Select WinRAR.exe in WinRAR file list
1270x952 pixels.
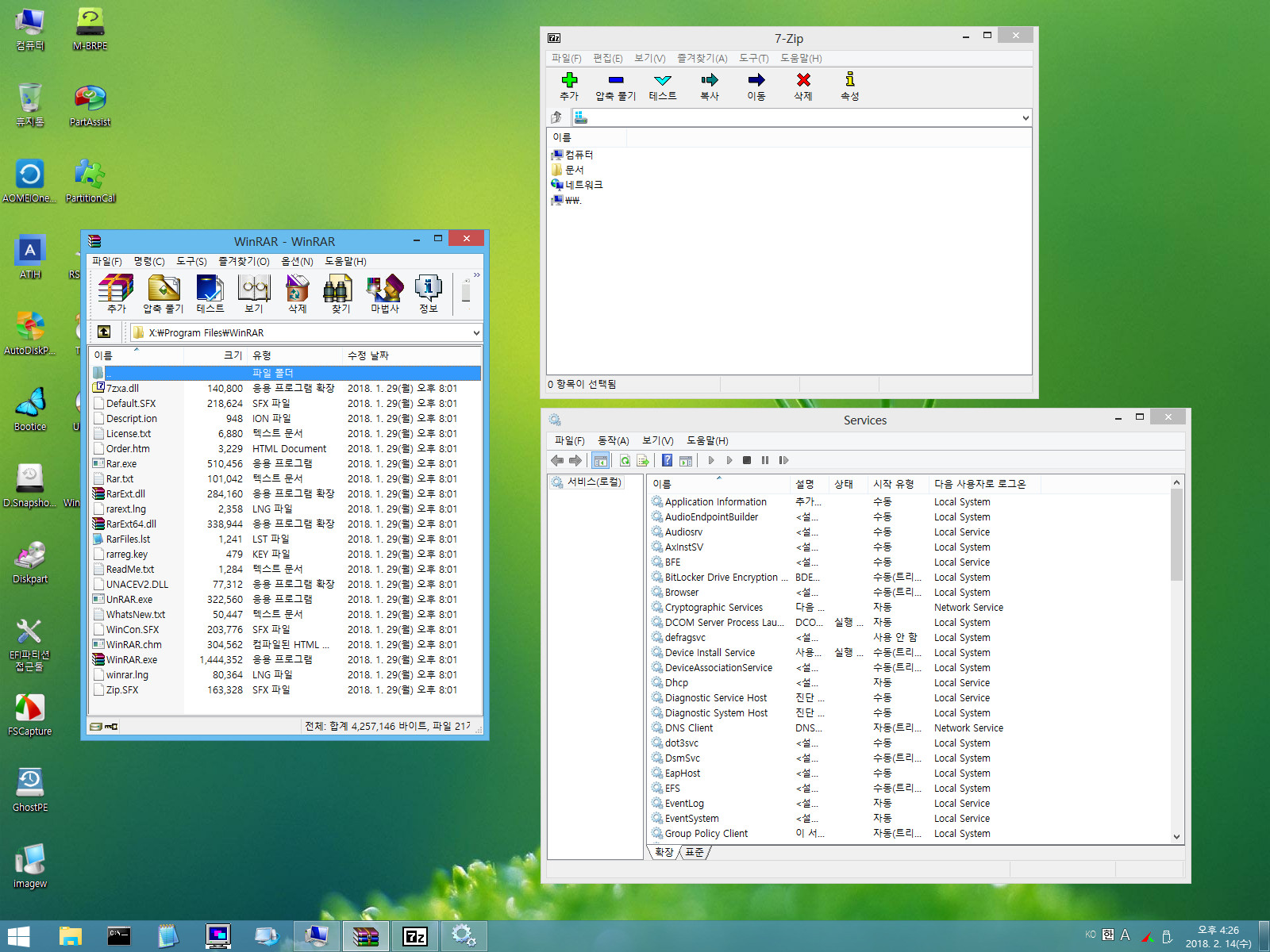point(132,660)
